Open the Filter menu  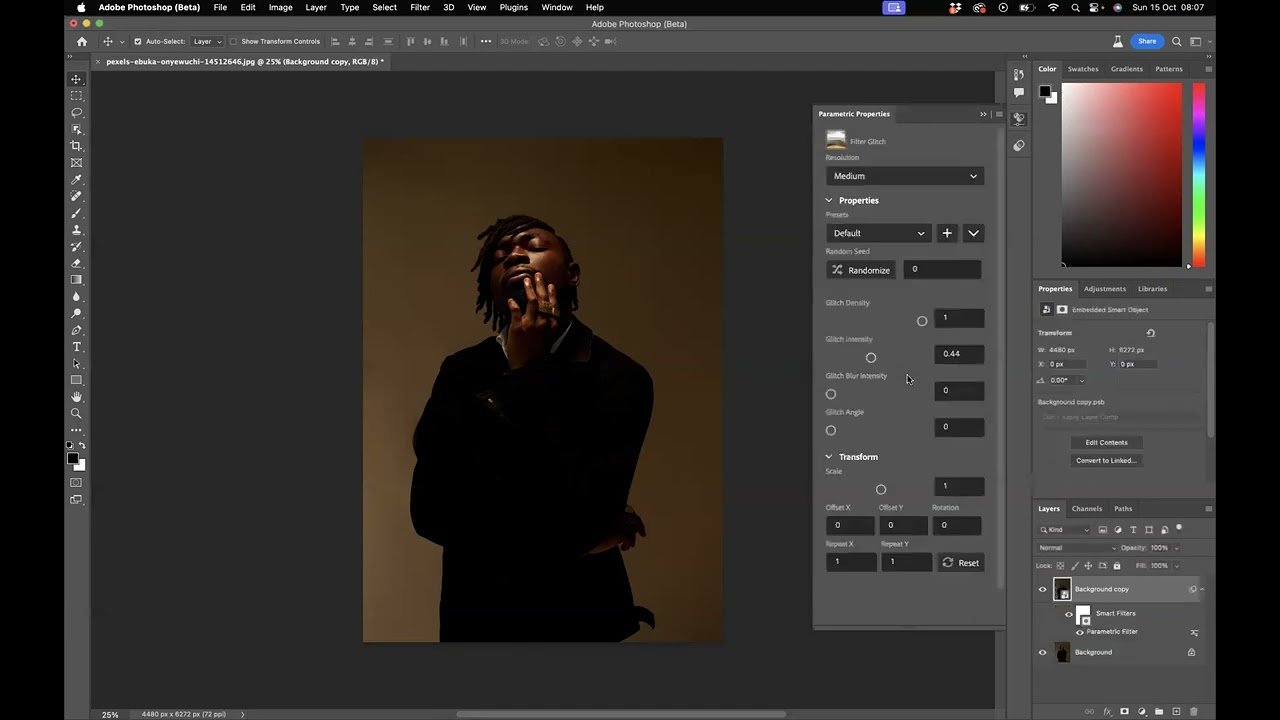point(420,7)
